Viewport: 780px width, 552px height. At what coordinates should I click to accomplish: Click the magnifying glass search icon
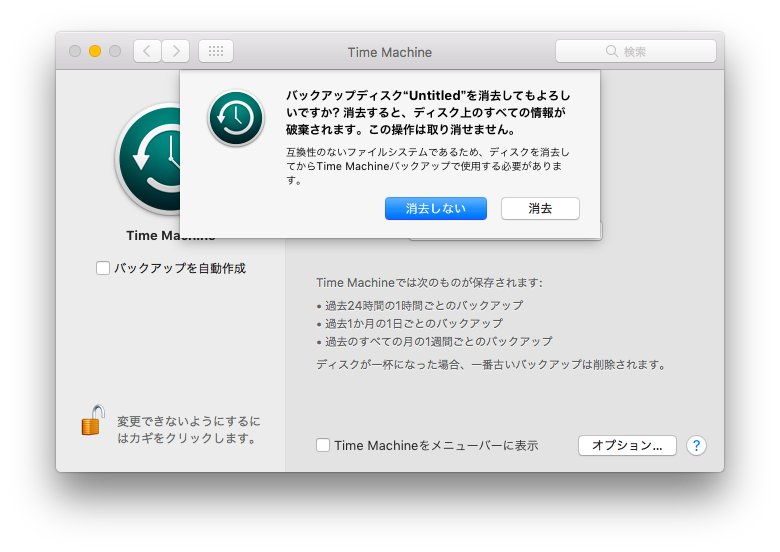coord(611,51)
